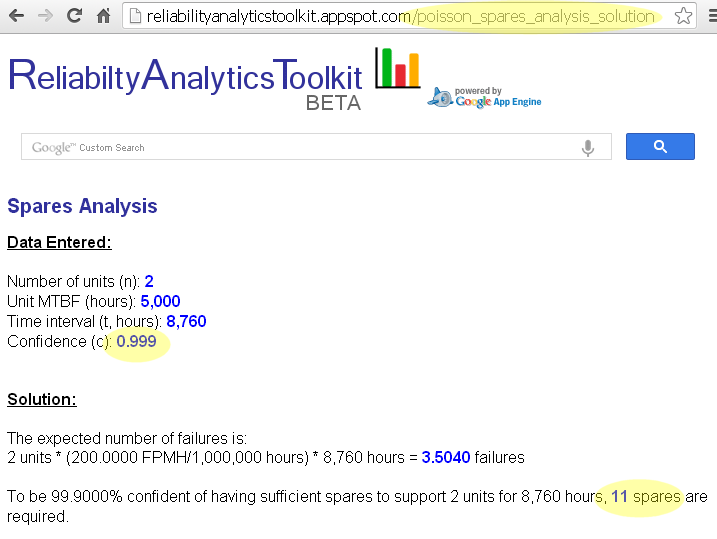Reload the page with the refresh icon
This screenshot has height=539, width=717.
click(74, 16)
